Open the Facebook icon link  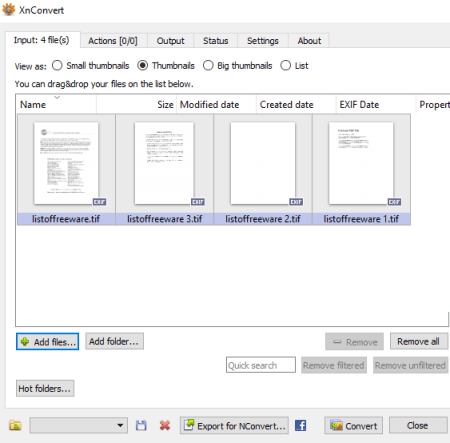click(300, 425)
